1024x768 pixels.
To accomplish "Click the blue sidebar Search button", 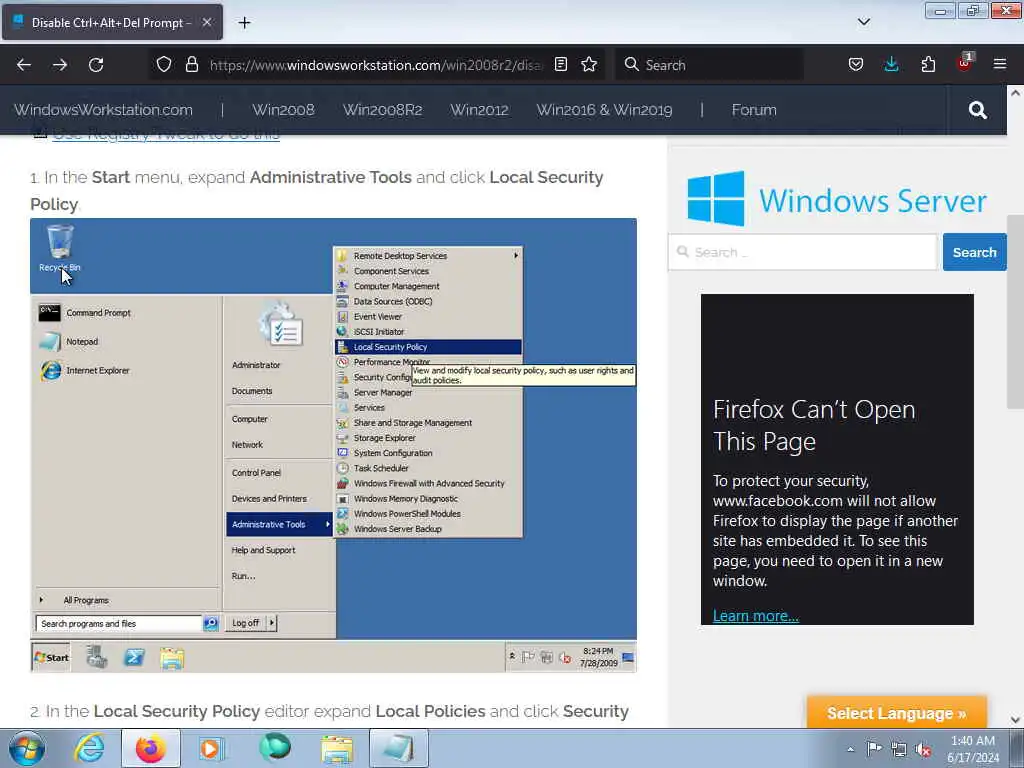I will click(x=974, y=252).
